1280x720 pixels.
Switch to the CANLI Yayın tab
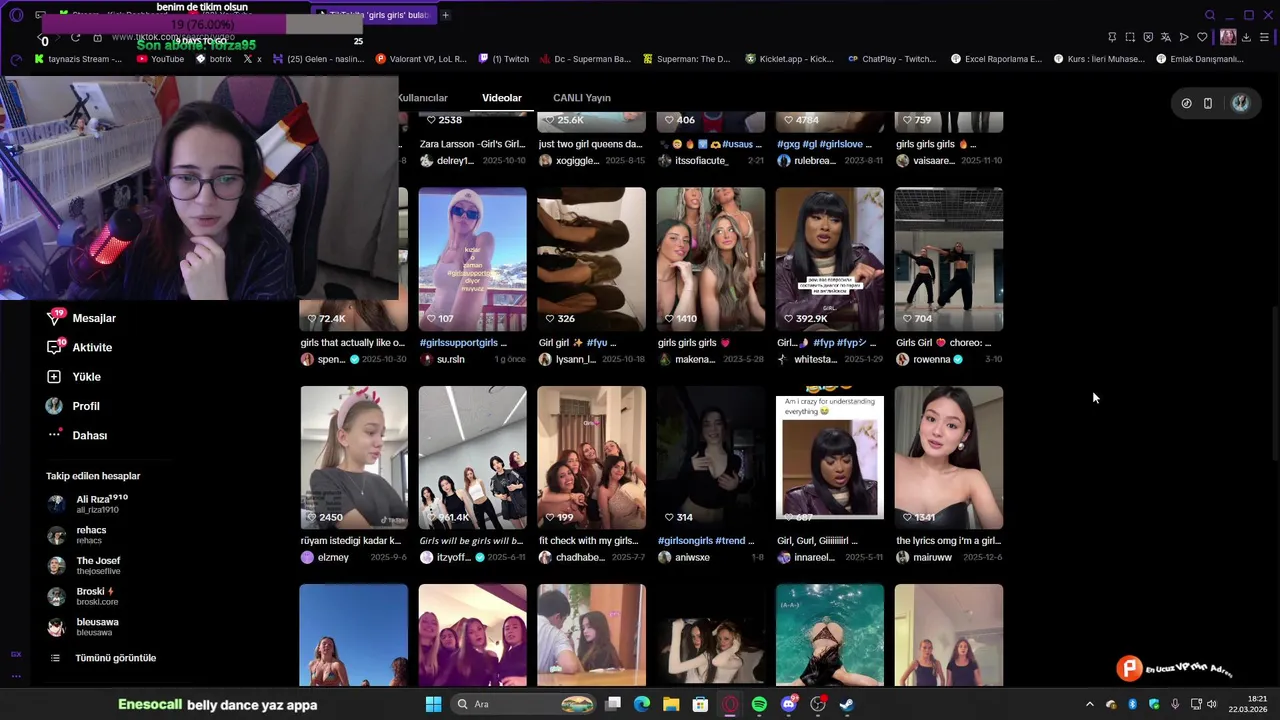(581, 98)
